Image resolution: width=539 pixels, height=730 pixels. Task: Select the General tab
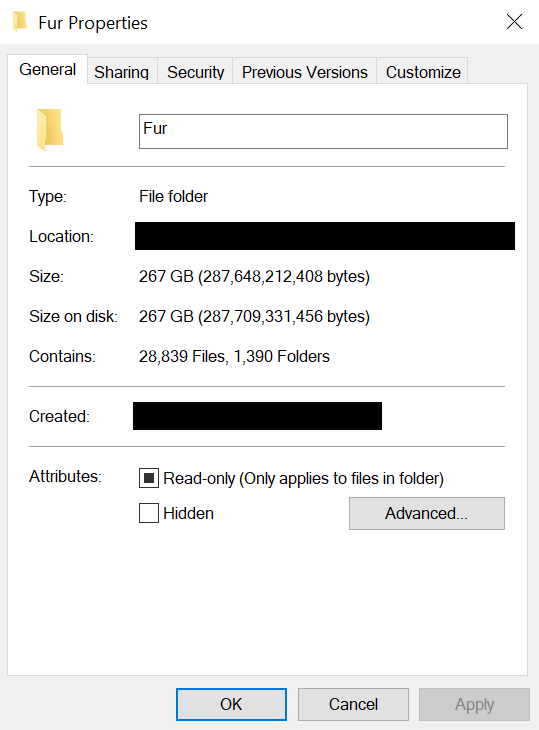coord(47,69)
